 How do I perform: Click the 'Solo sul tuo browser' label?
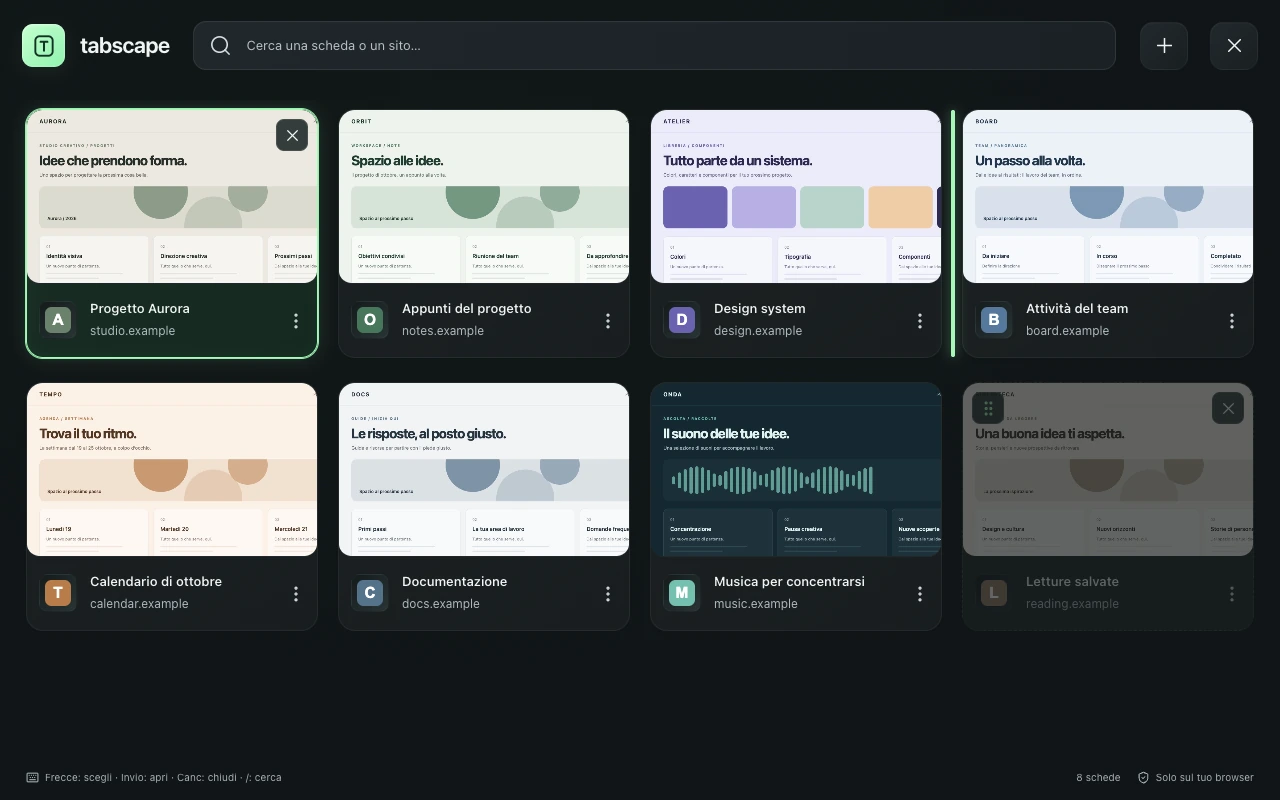click(1205, 778)
